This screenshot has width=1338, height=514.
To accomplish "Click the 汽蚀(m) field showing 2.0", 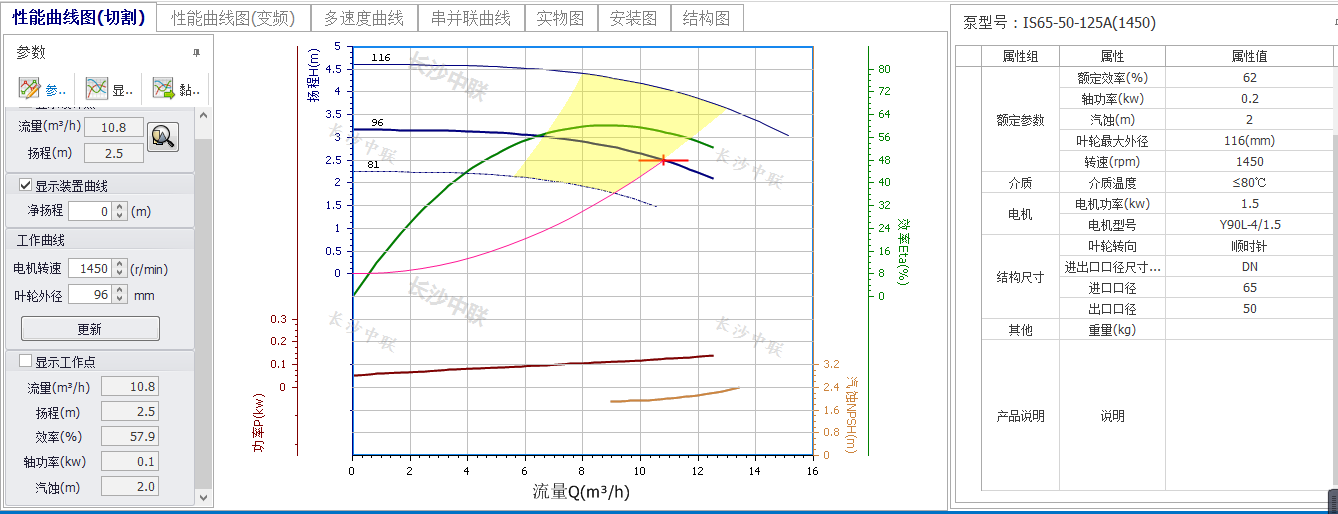I will pos(129,487).
